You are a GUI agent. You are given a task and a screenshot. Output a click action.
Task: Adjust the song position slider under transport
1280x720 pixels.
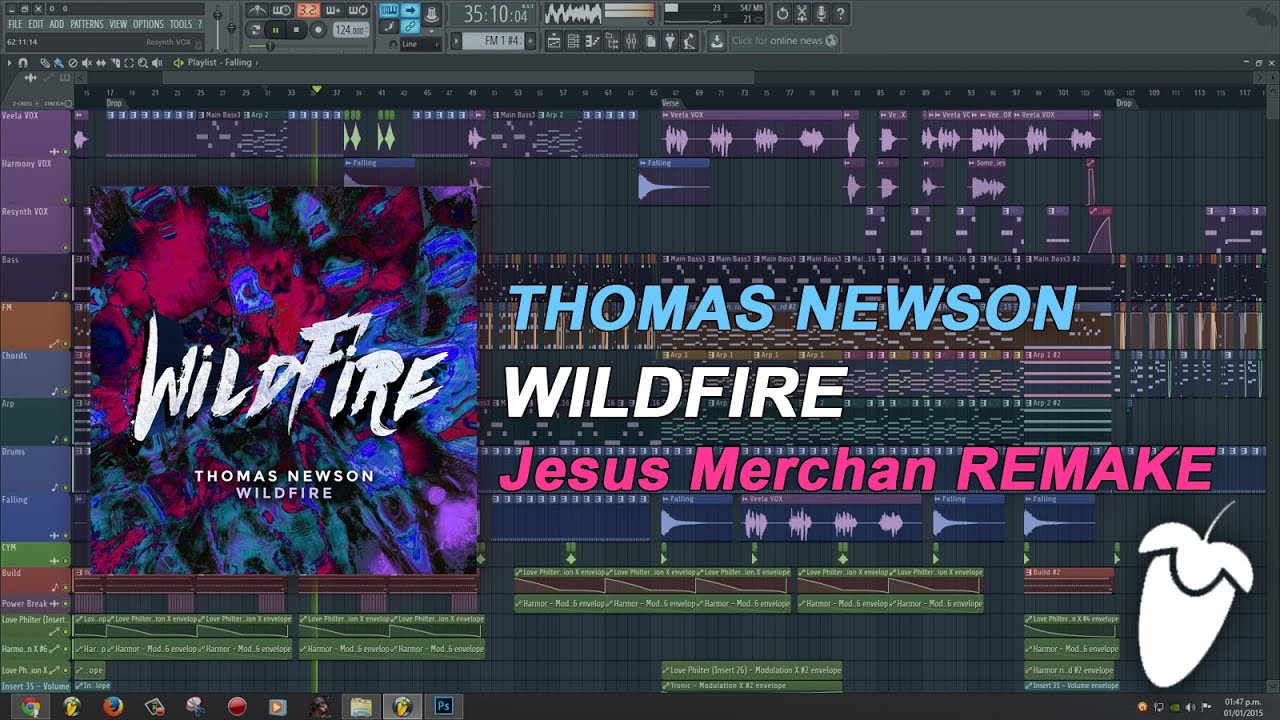[307, 46]
